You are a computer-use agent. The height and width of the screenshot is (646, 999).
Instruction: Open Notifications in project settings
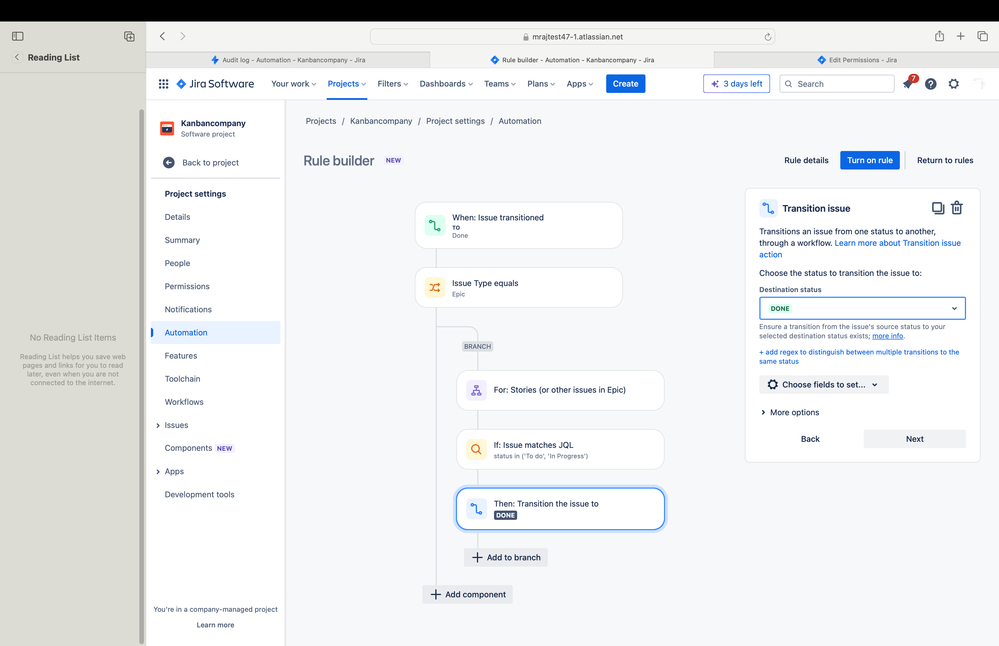pyautogui.click(x=188, y=310)
